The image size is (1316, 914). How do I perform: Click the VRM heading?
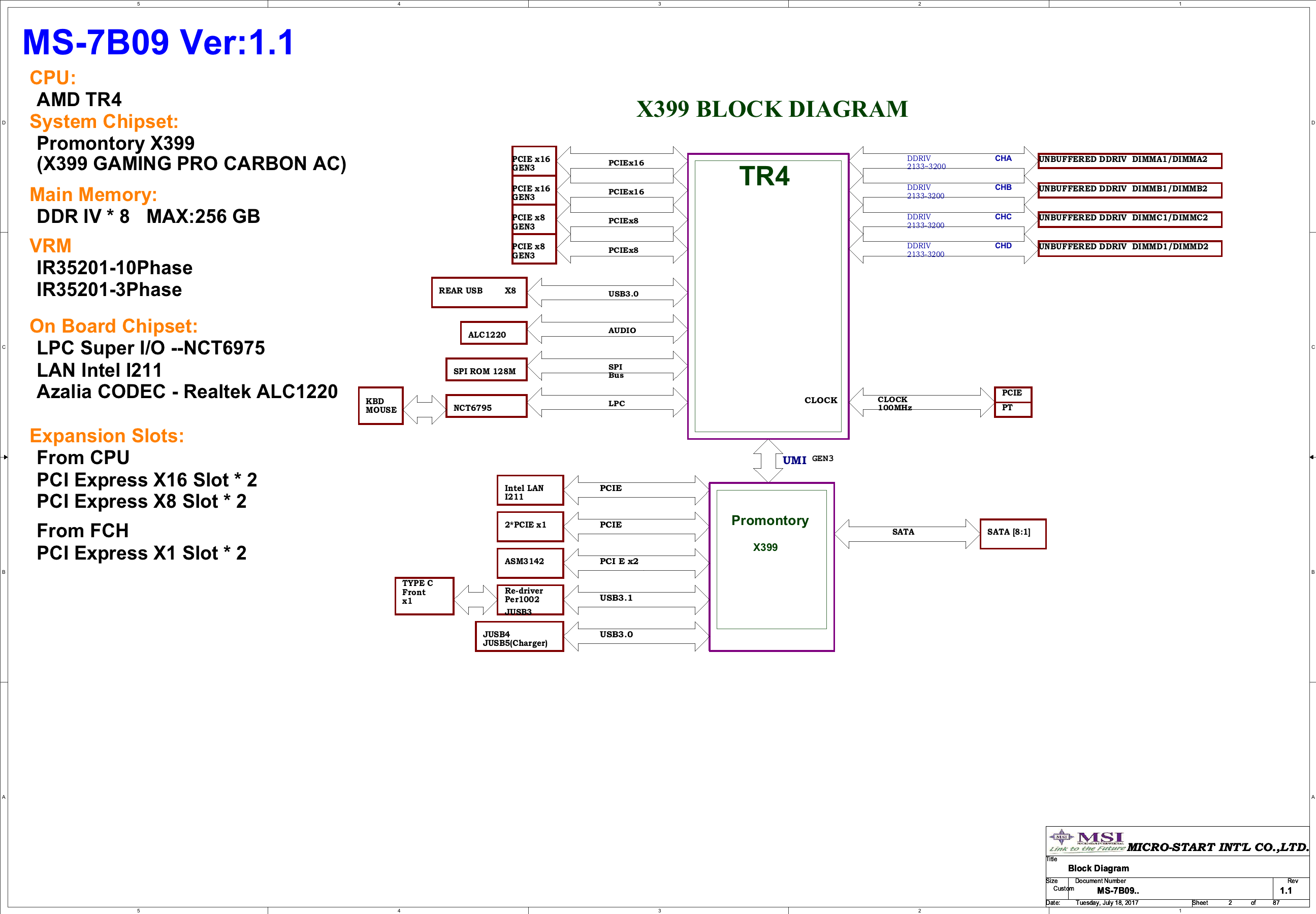pos(50,246)
